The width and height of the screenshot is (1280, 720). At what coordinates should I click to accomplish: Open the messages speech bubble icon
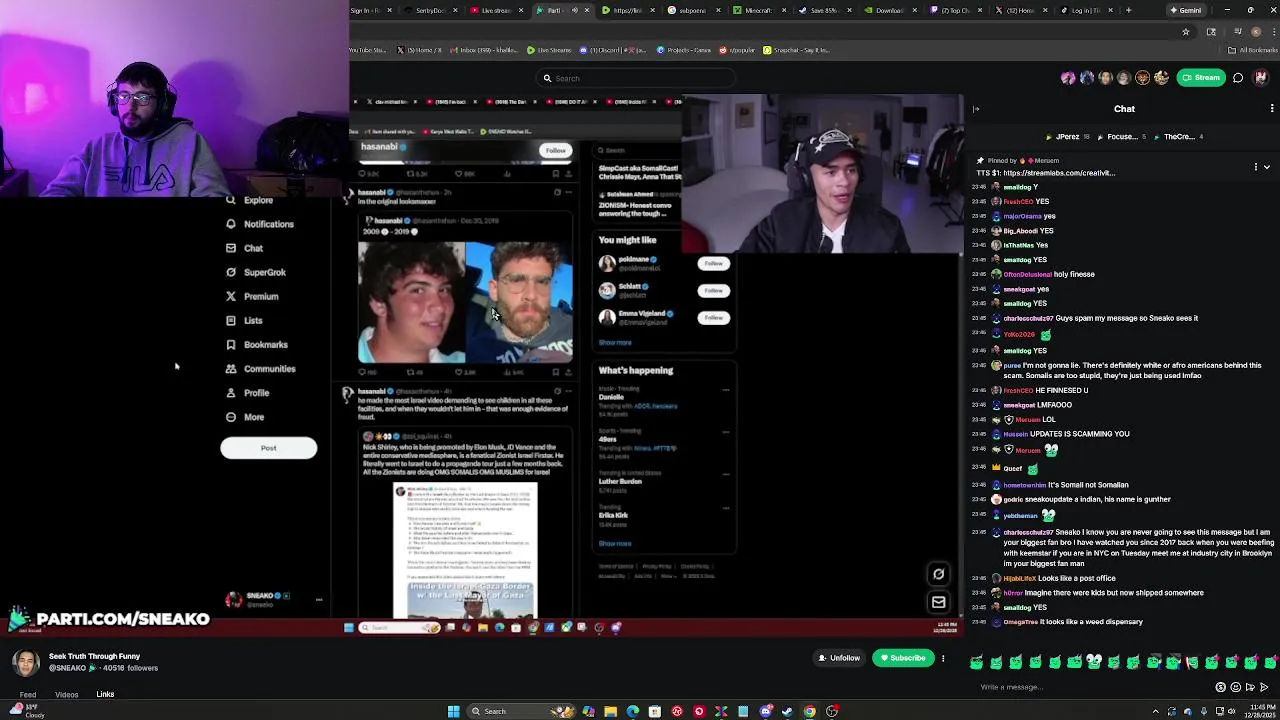click(1238, 77)
